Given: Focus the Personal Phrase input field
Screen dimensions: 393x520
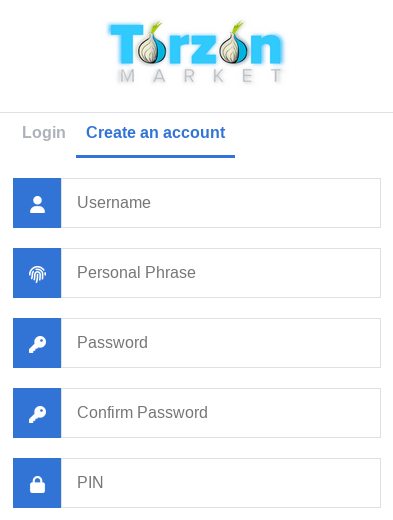Looking at the screenshot, I should click(221, 273).
